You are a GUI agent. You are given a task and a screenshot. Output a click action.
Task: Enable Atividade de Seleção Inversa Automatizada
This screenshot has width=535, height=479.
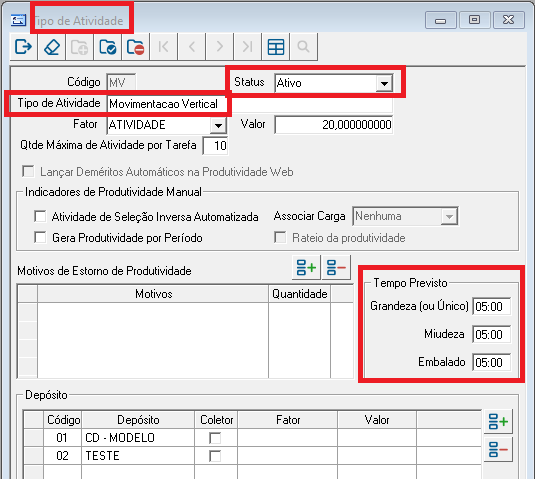click(x=40, y=216)
